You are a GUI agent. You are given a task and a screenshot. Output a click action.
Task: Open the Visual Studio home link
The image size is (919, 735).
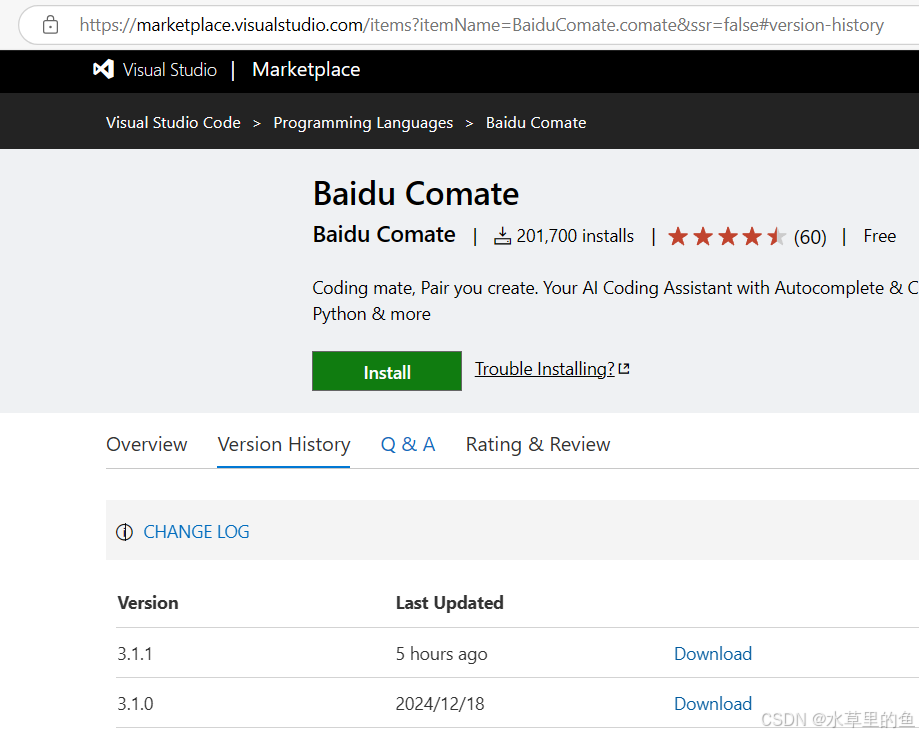click(x=169, y=70)
